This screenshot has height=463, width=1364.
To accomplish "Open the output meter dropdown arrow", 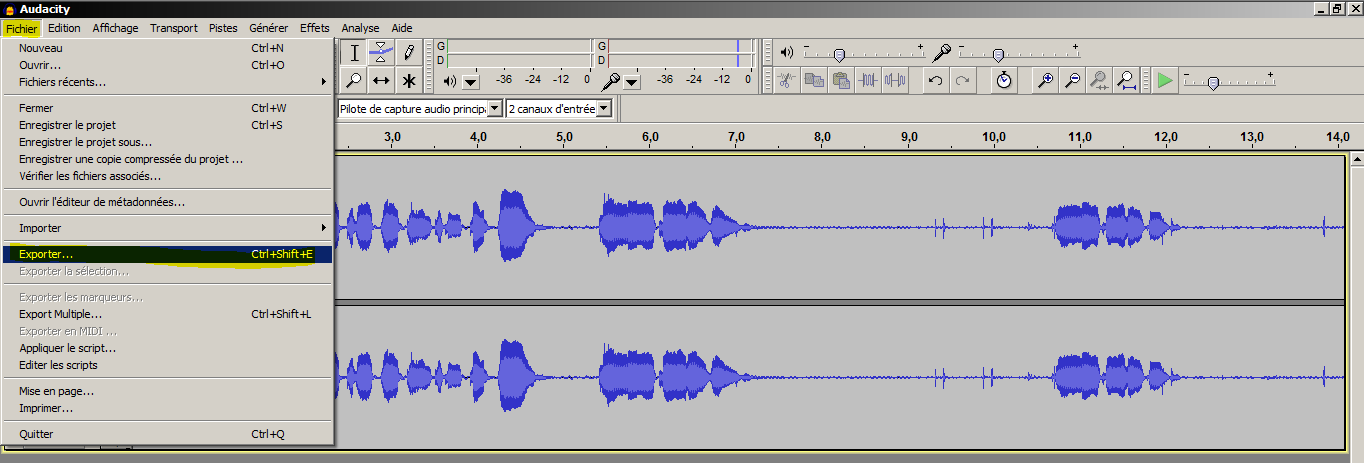I will [x=470, y=82].
